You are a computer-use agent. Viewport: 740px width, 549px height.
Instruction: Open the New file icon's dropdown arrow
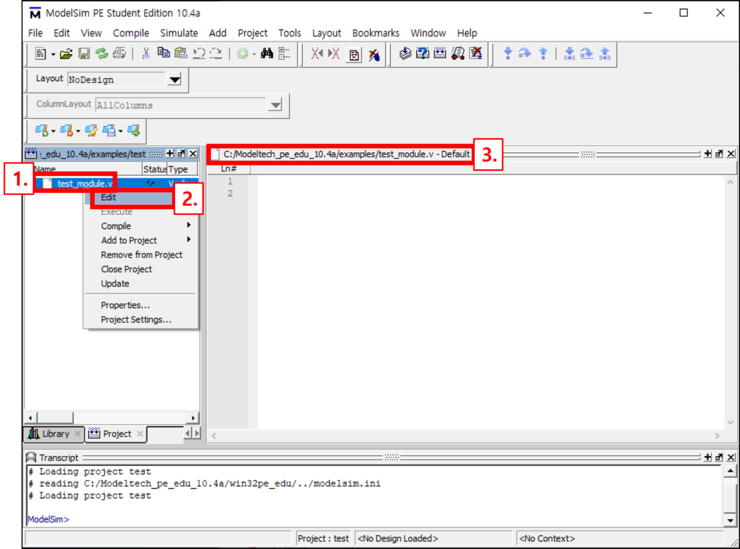pos(53,55)
